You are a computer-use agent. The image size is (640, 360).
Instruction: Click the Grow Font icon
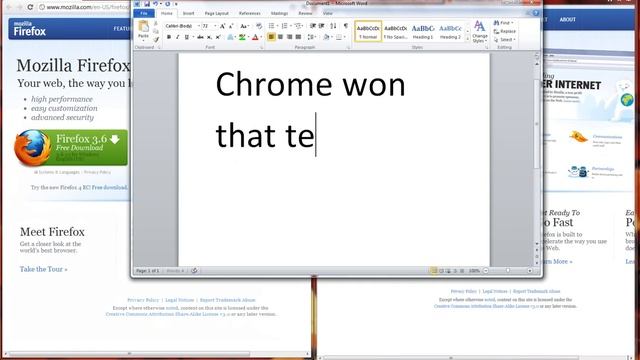(x=222, y=26)
